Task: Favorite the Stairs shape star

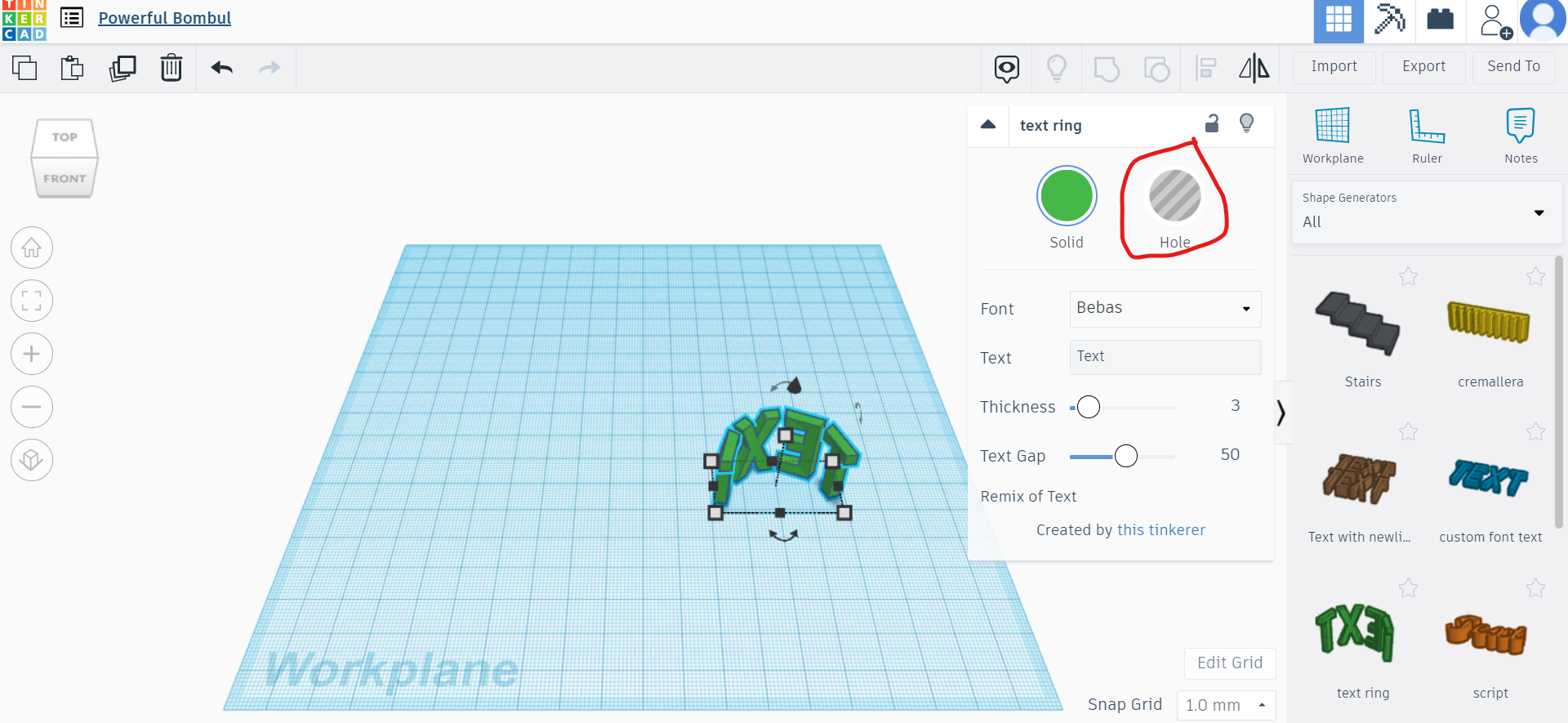Action: [x=1408, y=277]
